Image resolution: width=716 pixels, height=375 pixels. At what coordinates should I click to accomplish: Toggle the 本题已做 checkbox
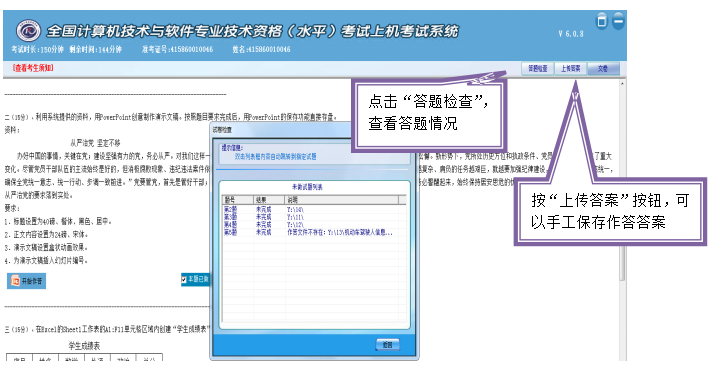[x=184, y=279]
